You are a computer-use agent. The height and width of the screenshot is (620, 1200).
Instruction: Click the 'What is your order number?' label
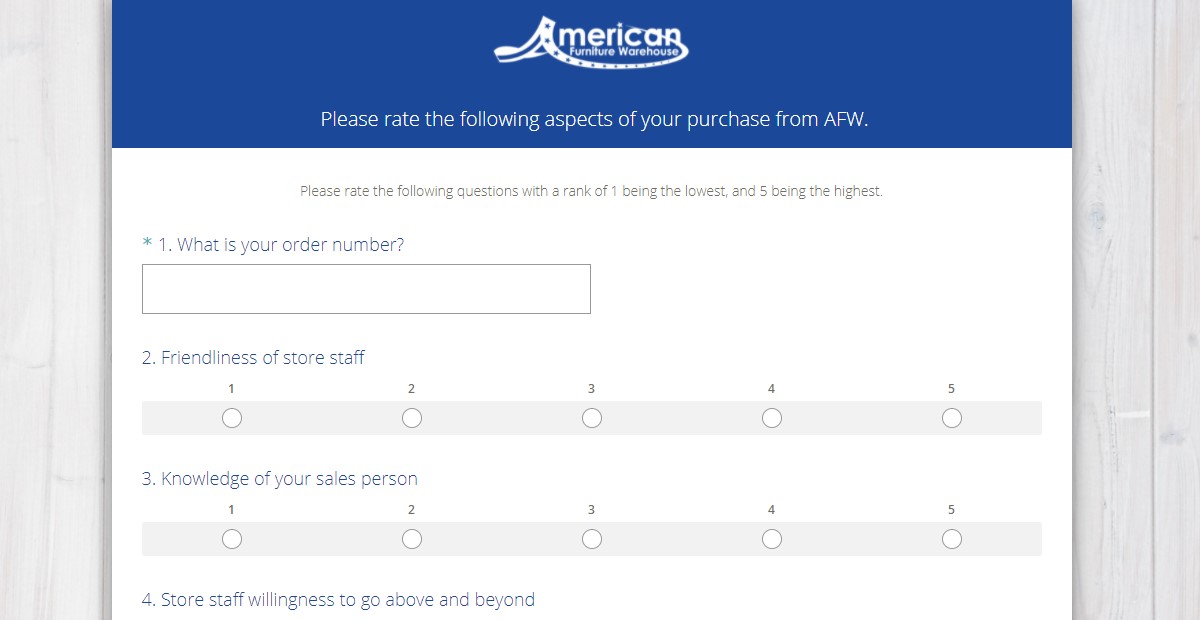(x=291, y=245)
